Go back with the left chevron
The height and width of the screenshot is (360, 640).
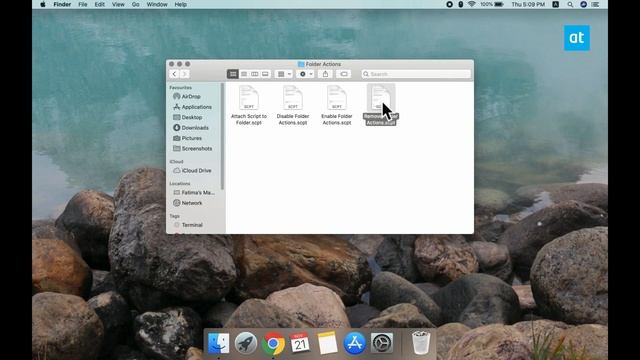pos(174,74)
